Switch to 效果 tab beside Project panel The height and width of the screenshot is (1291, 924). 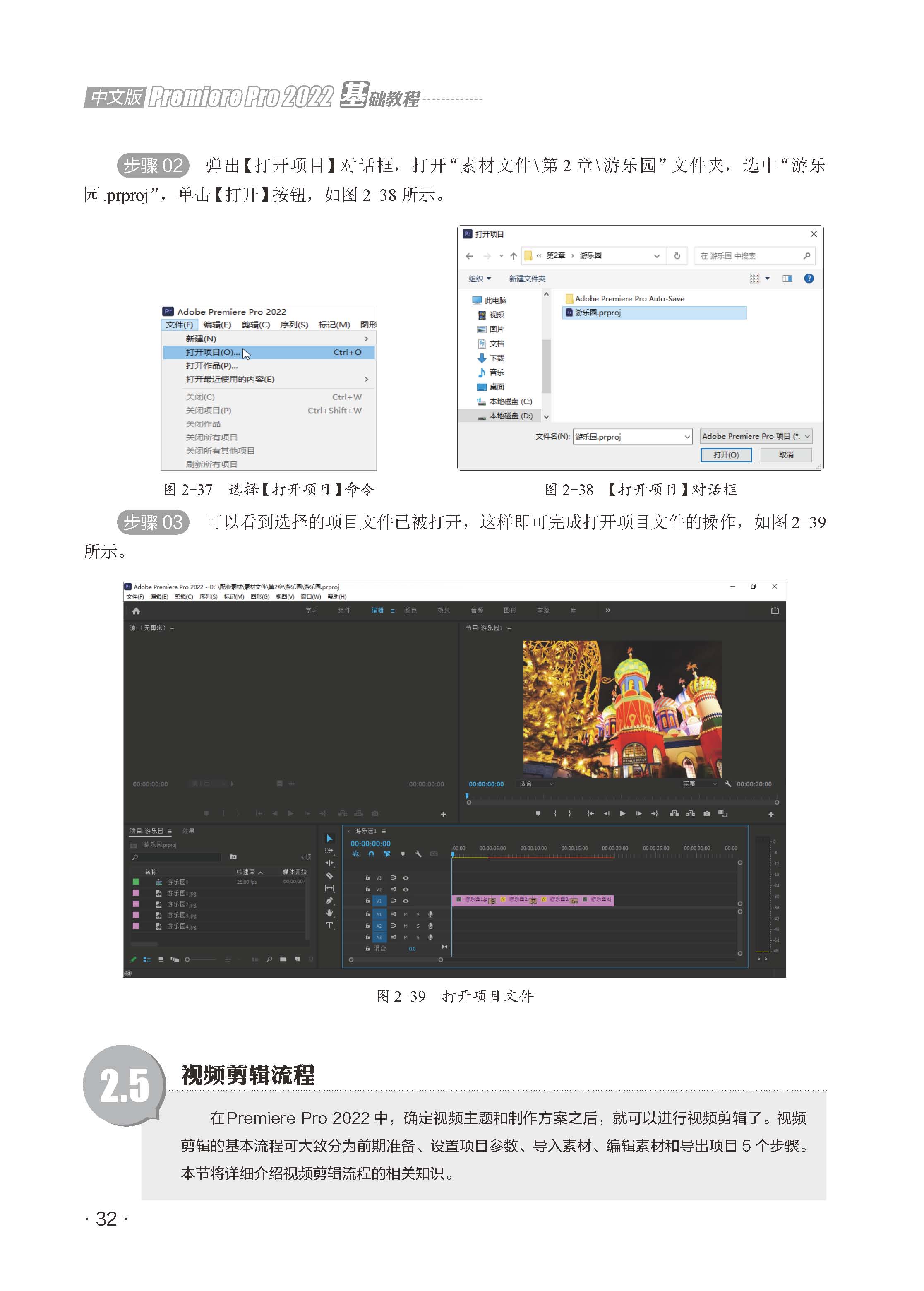188,831
